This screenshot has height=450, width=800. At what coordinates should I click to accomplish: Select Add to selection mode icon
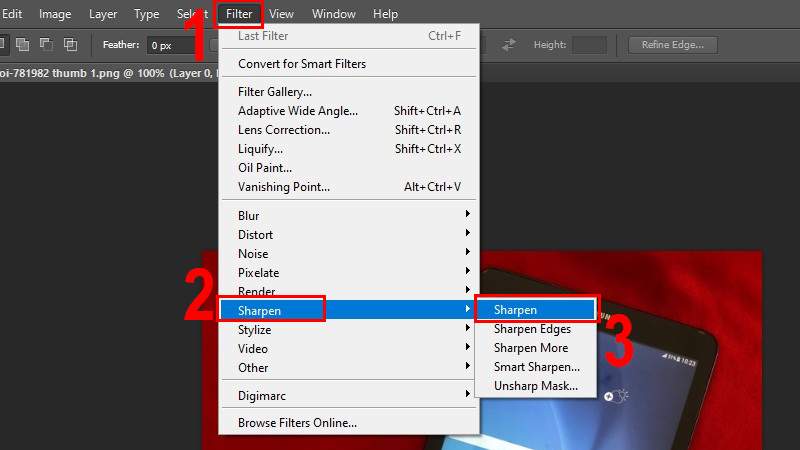22,44
